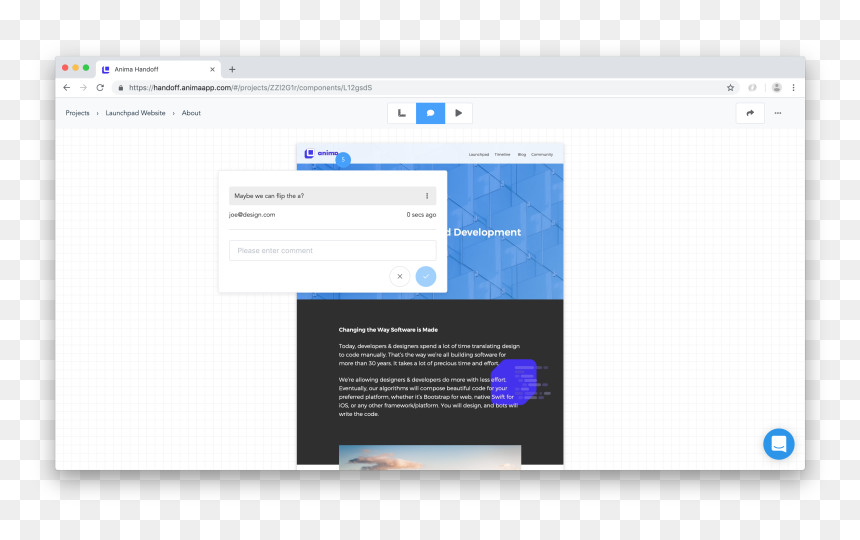Open the browser profile avatar

click(x=777, y=88)
